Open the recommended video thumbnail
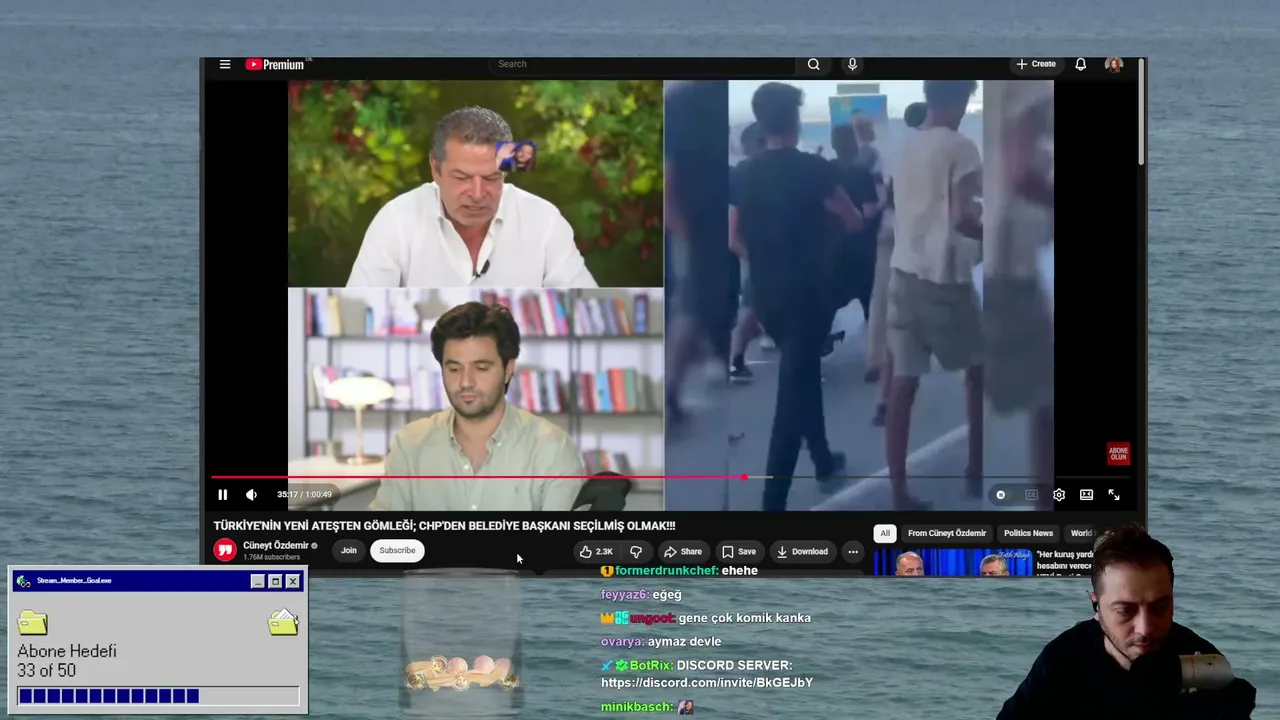This screenshot has height=720, width=1280. coord(953,563)
